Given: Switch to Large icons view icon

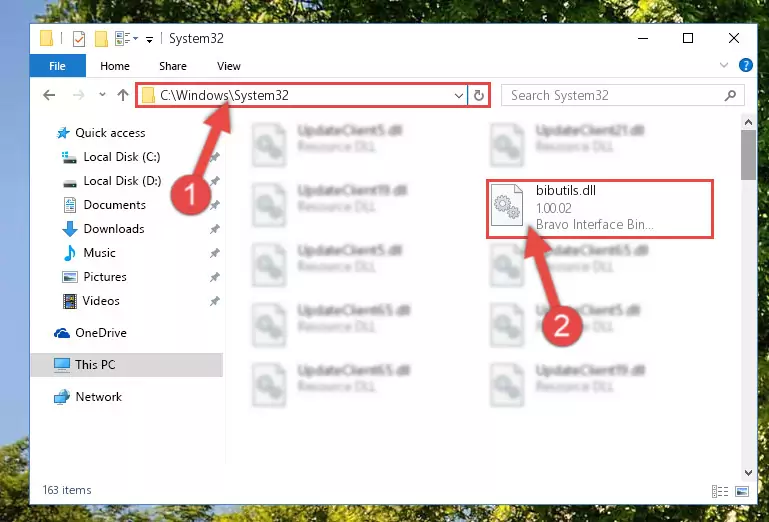Looking at the screenshot, I should coord(742,491).
